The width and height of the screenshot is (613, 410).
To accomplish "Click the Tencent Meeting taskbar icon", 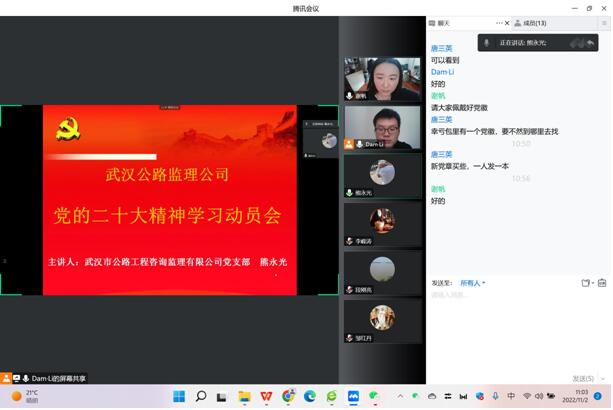I will point(354,397).
